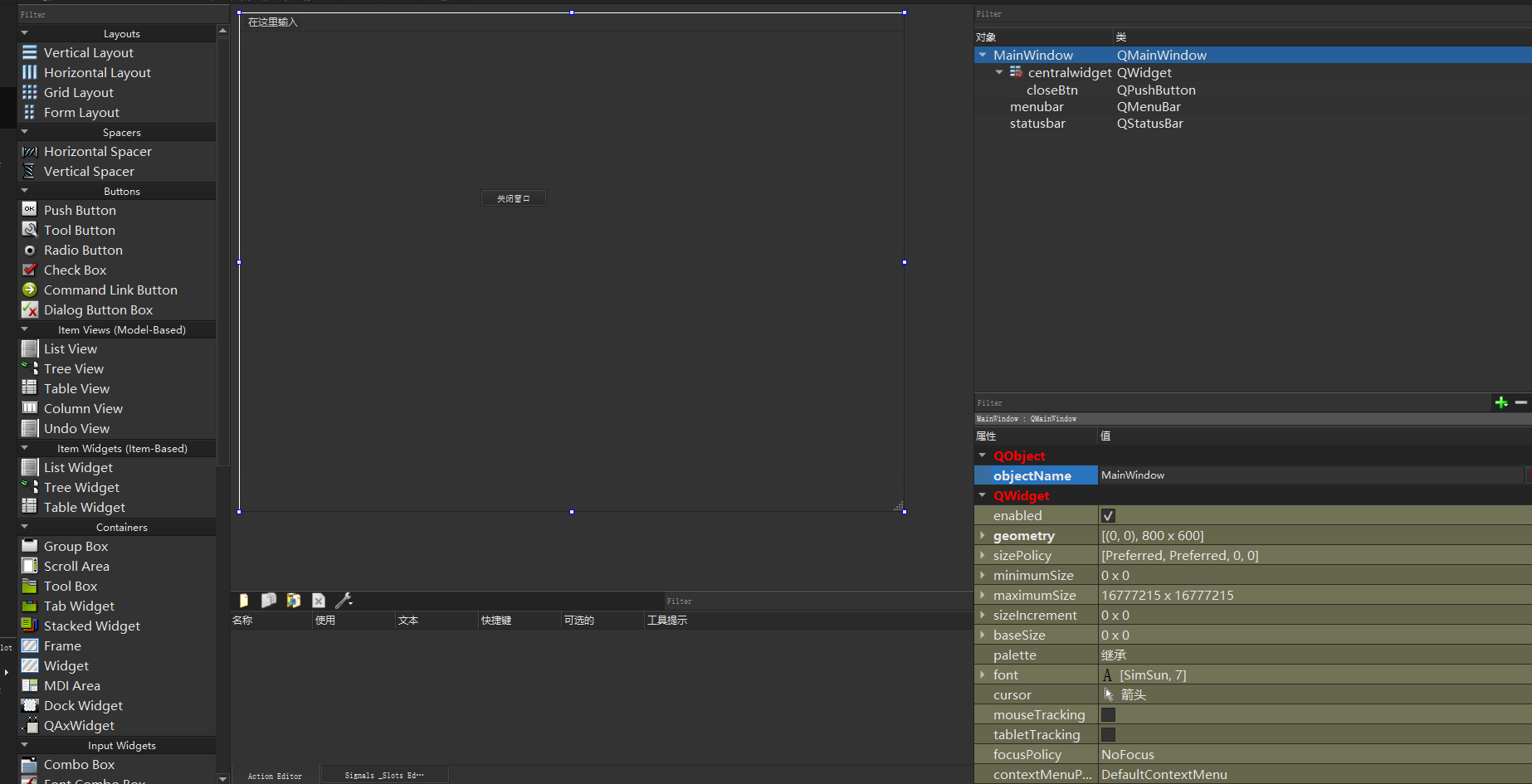The height and width of the screenshot is (784, 1532).
Task: Click the Delete action icon in Action Editor
Action: point(319,600)
